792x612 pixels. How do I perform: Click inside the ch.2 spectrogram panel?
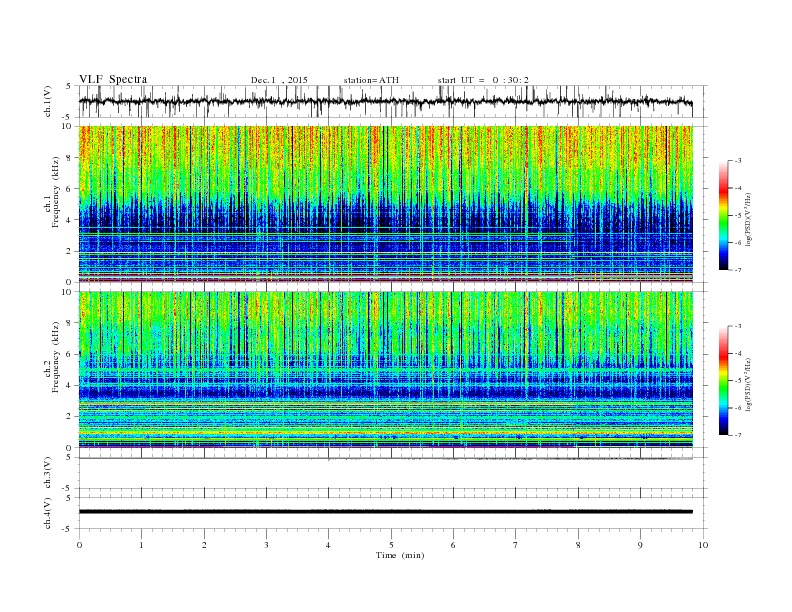click(386, 370)
